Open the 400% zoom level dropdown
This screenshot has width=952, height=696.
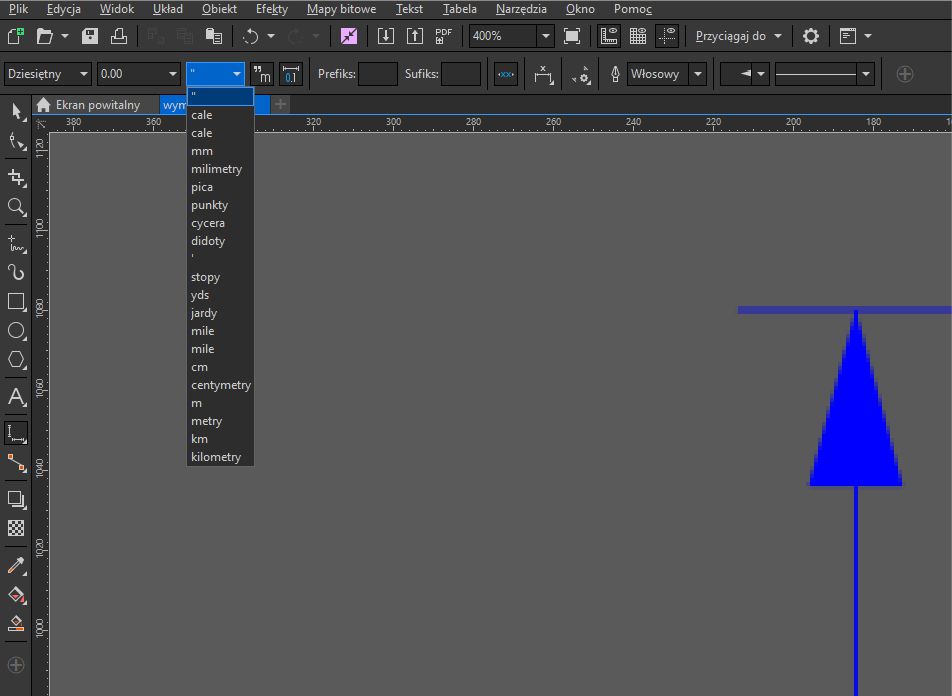[x=545, y=36]
